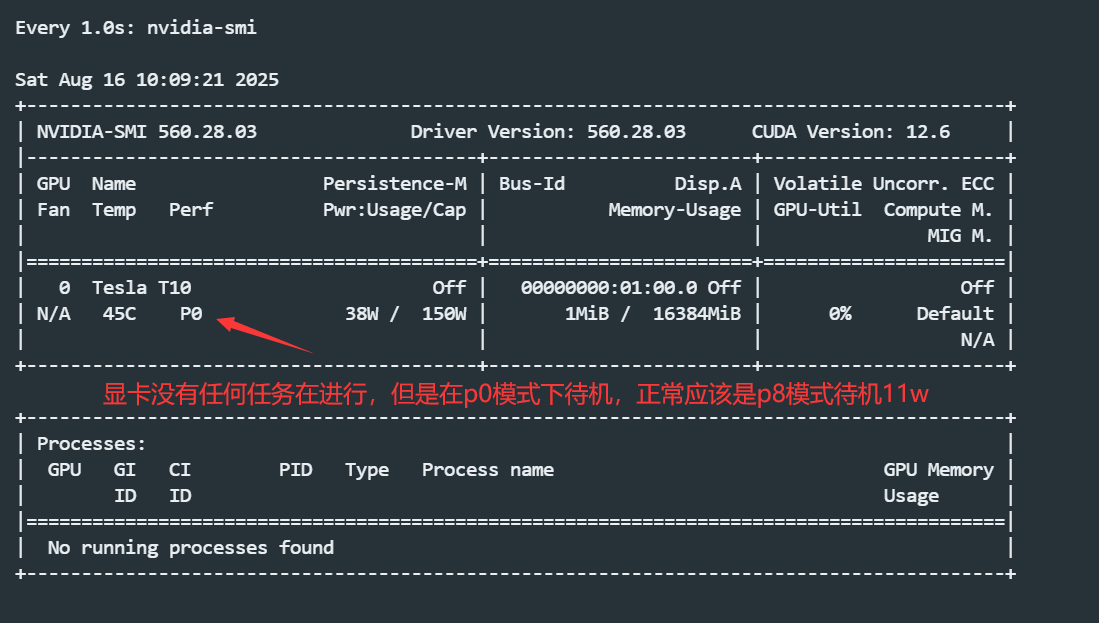Click the "No running processes found" line
This screenshot has height=623, width=1099.
pyautogui.click(x=190, y=548)
